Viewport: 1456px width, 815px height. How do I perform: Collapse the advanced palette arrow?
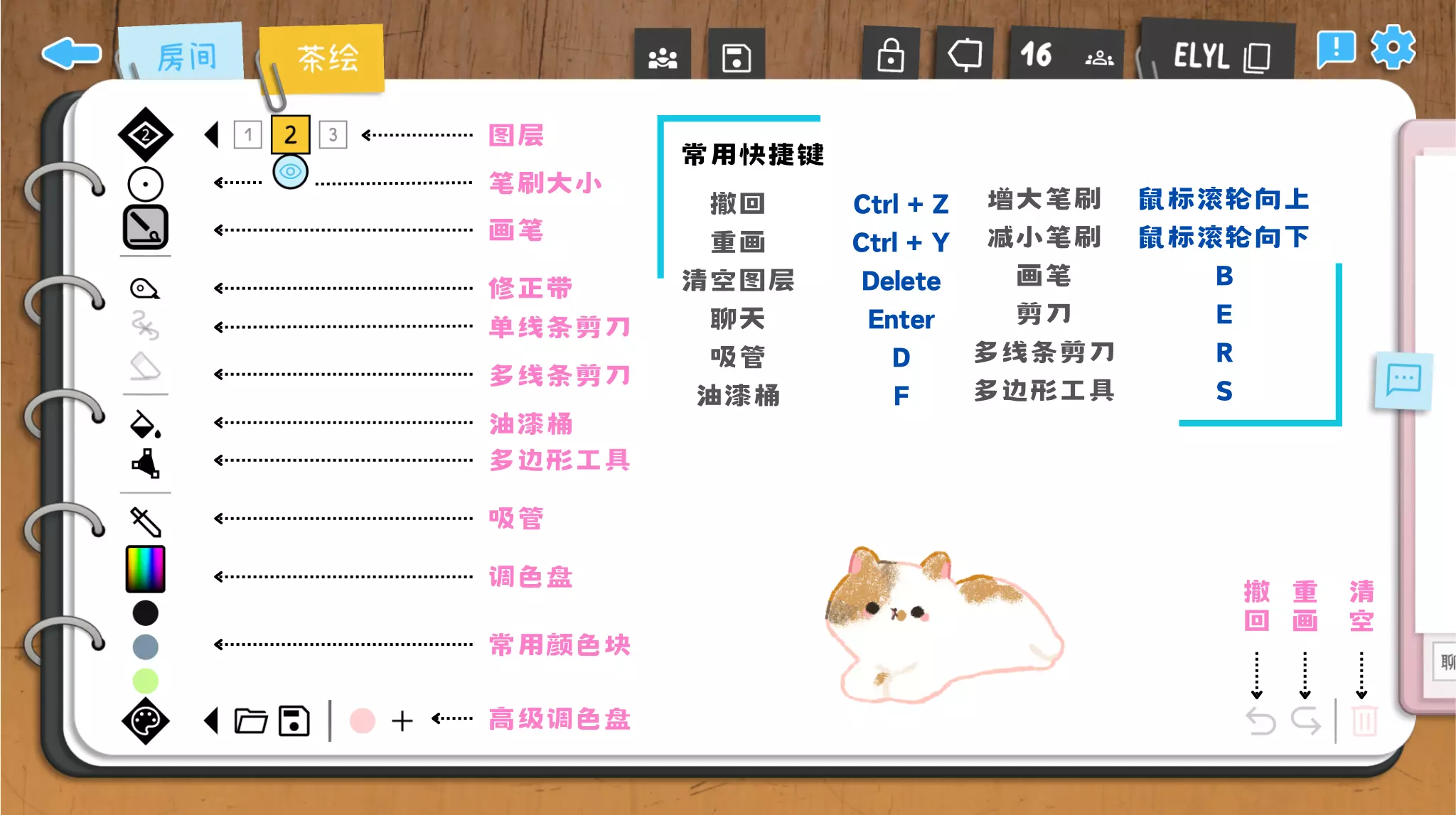(x=211, y=720)
